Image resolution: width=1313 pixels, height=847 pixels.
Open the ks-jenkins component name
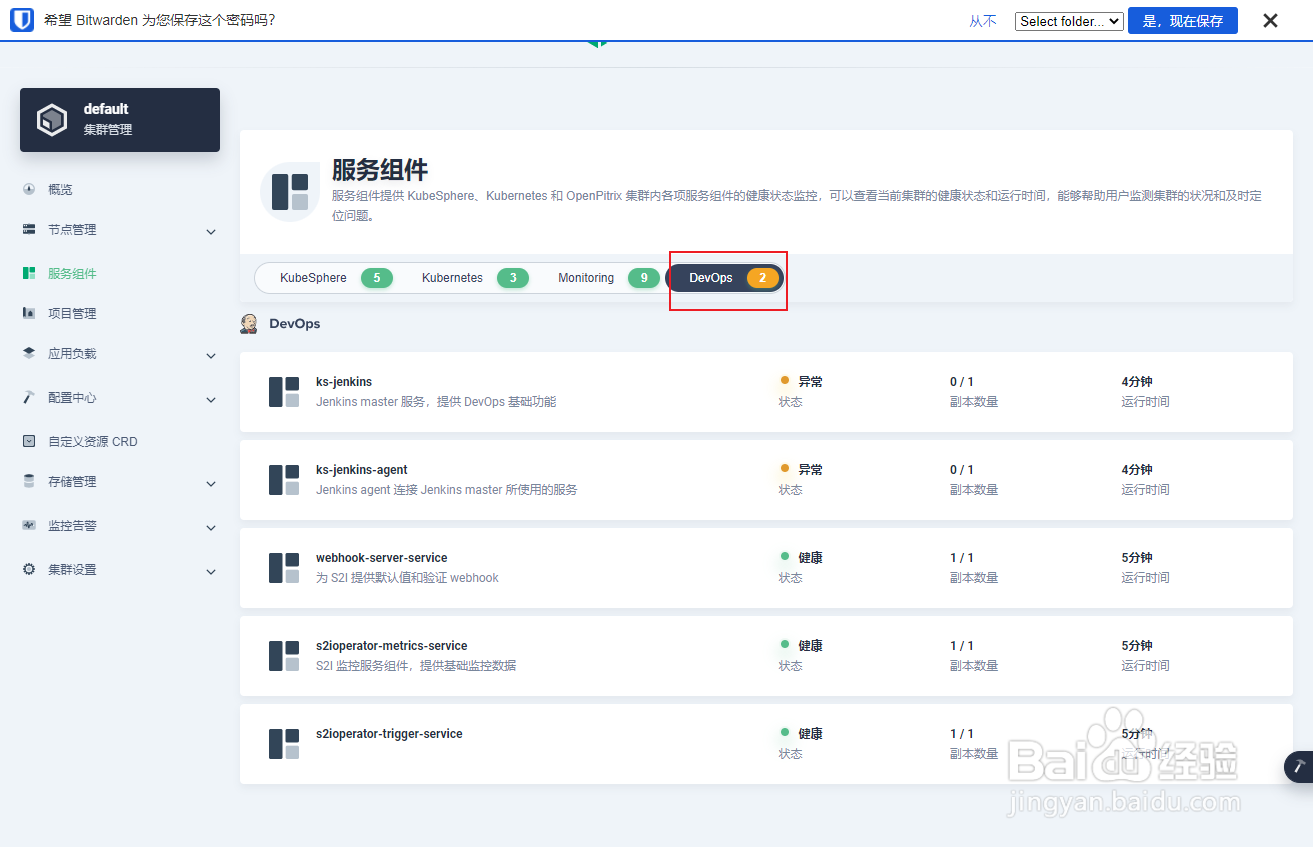click(x=344, y=382)
